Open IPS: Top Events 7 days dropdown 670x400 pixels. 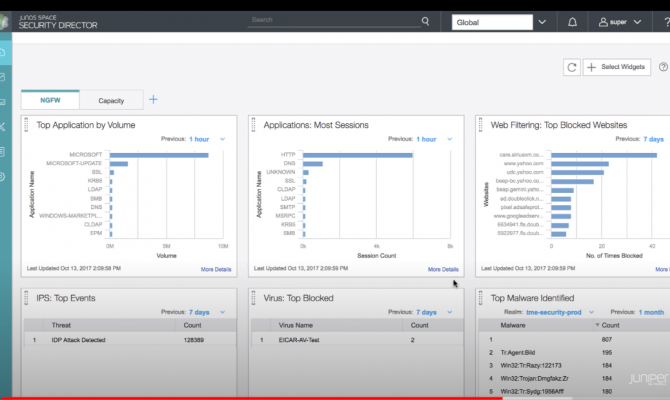223,312
